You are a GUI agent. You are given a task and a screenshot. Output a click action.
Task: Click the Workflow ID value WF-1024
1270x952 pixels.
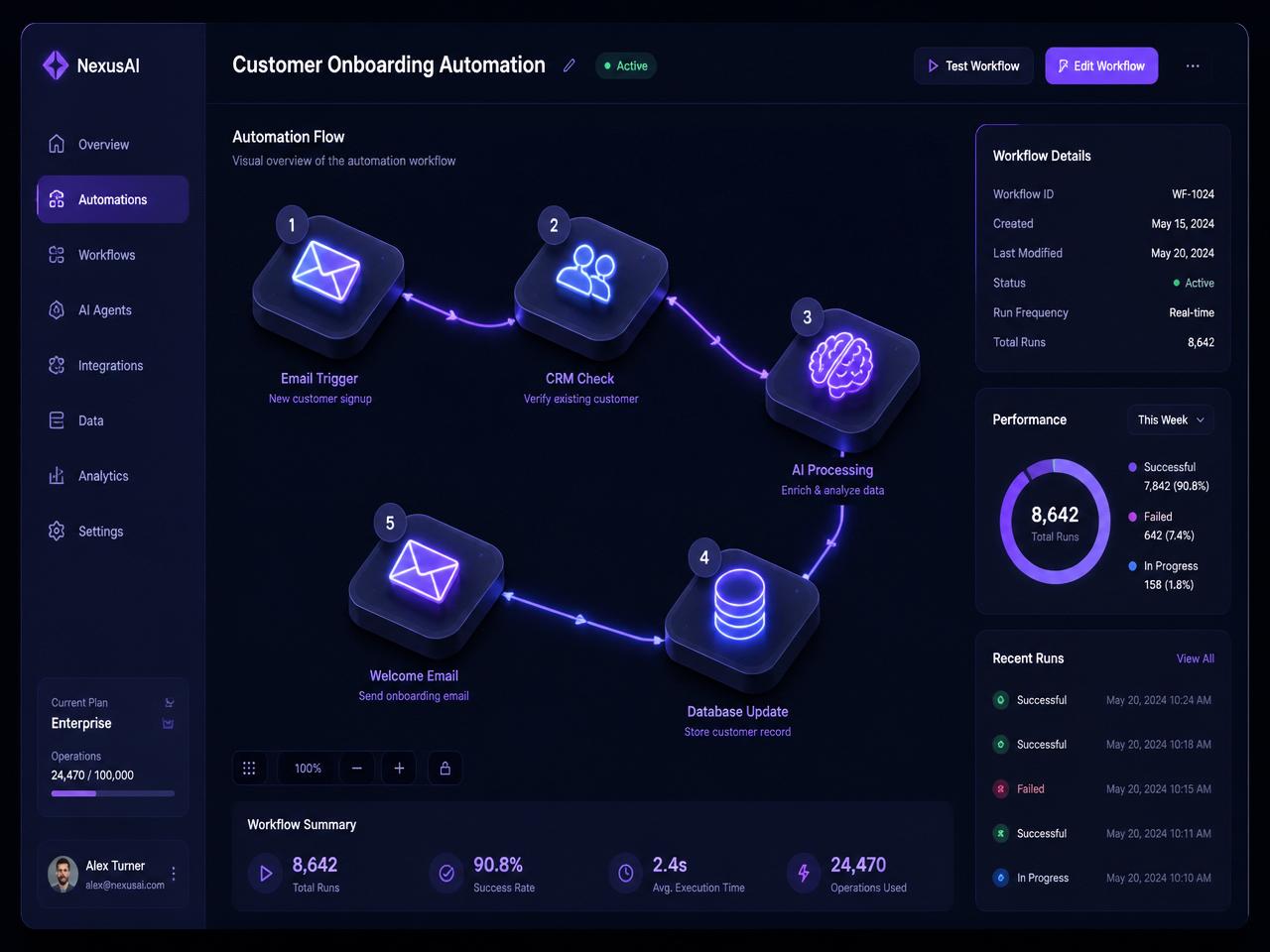coord(1193,194)
